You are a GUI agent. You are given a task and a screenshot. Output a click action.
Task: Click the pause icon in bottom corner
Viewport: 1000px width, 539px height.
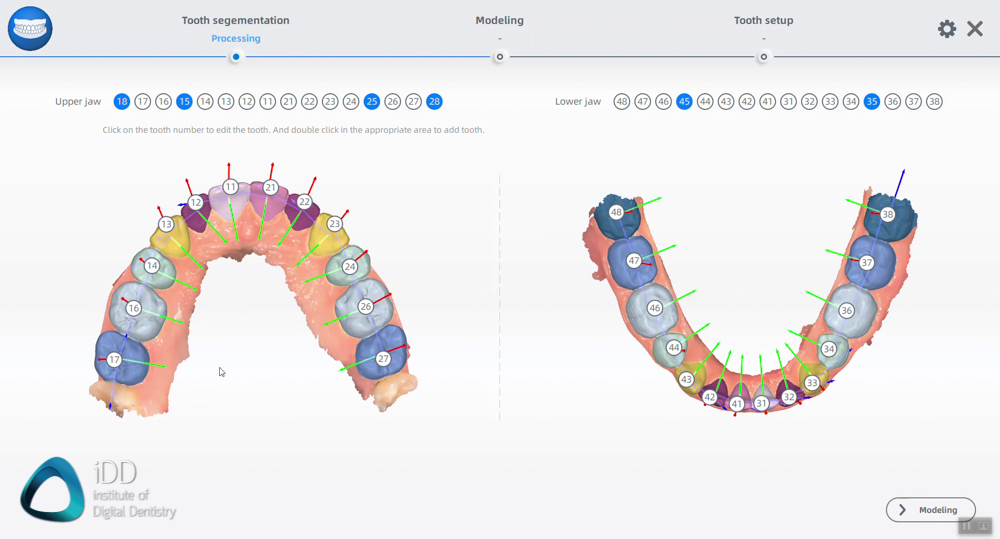click(x=967, y=525)
